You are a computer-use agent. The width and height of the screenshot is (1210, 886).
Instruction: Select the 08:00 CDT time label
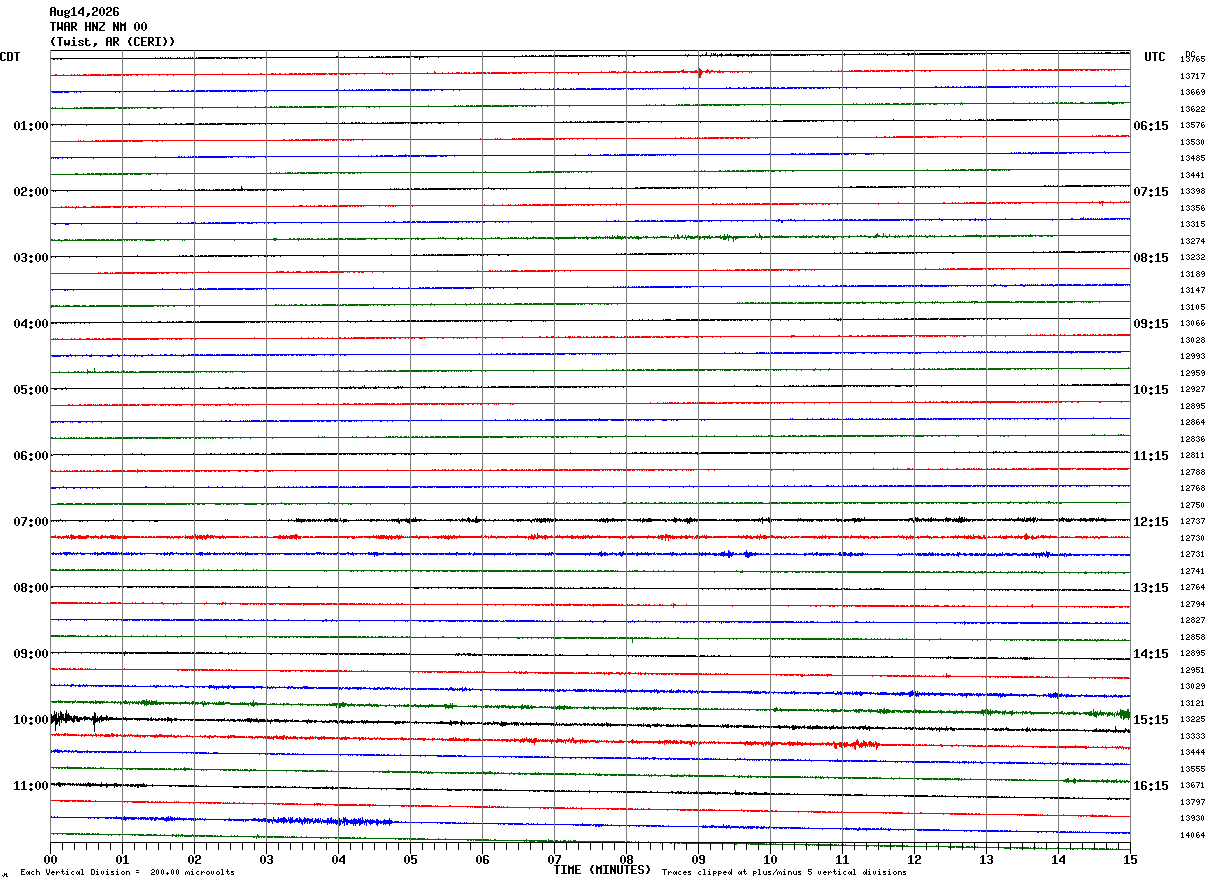tap(31, 588)
